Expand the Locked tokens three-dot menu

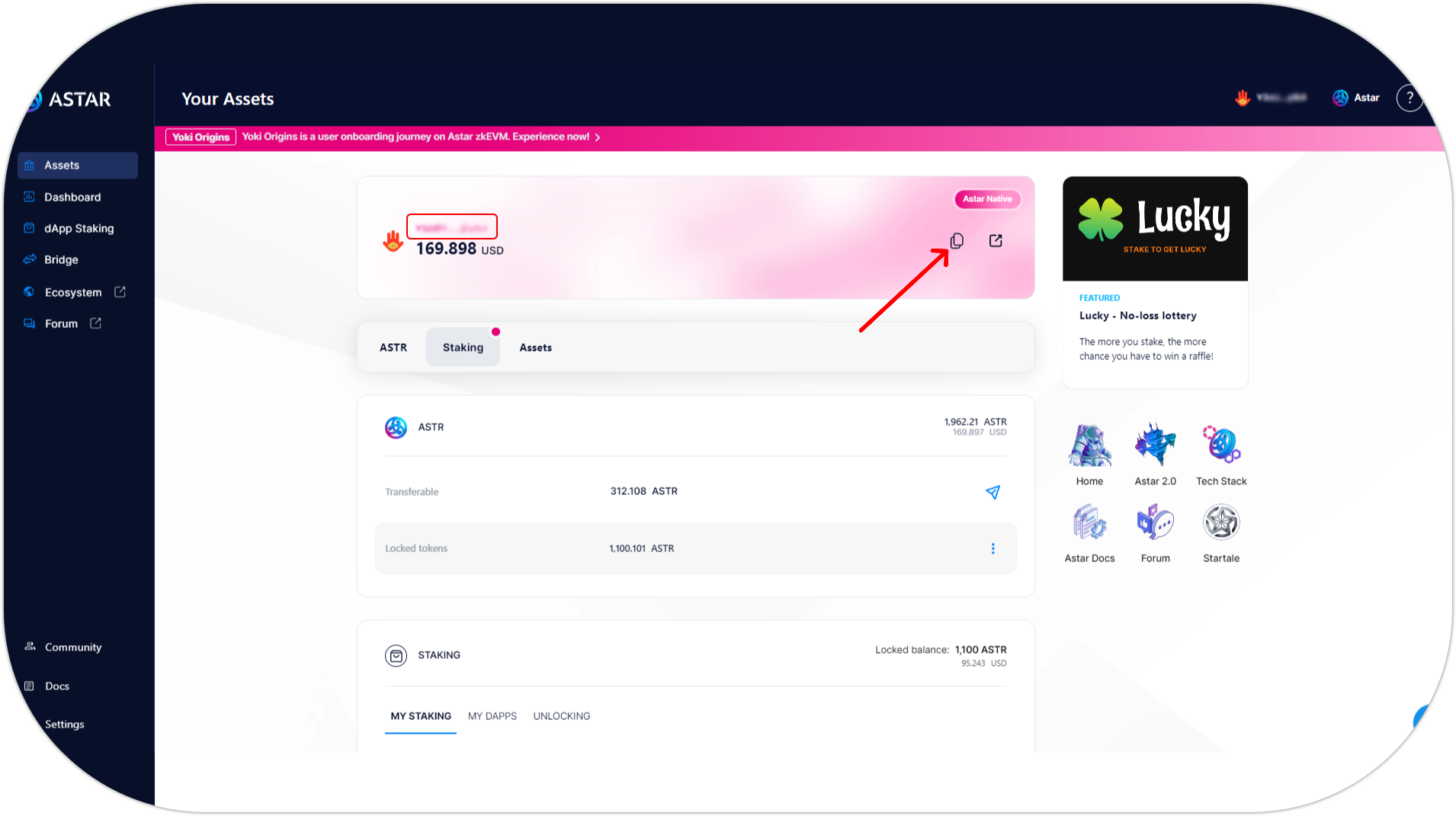pos(993,548)
